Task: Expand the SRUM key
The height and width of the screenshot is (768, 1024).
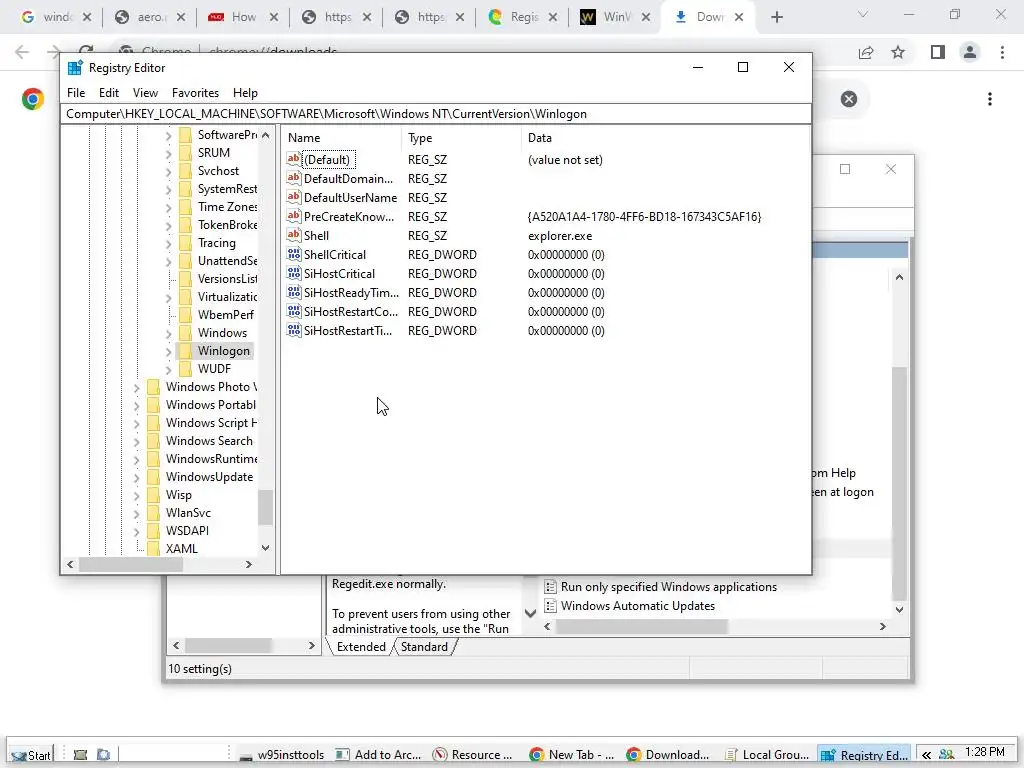Action: 168,153
